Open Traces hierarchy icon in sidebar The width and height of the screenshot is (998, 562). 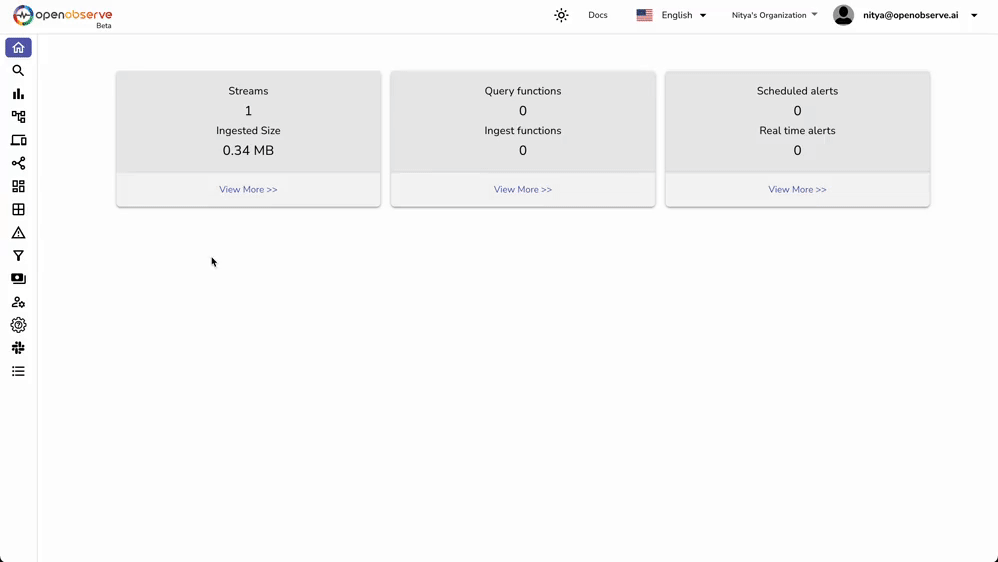[18, 117]
